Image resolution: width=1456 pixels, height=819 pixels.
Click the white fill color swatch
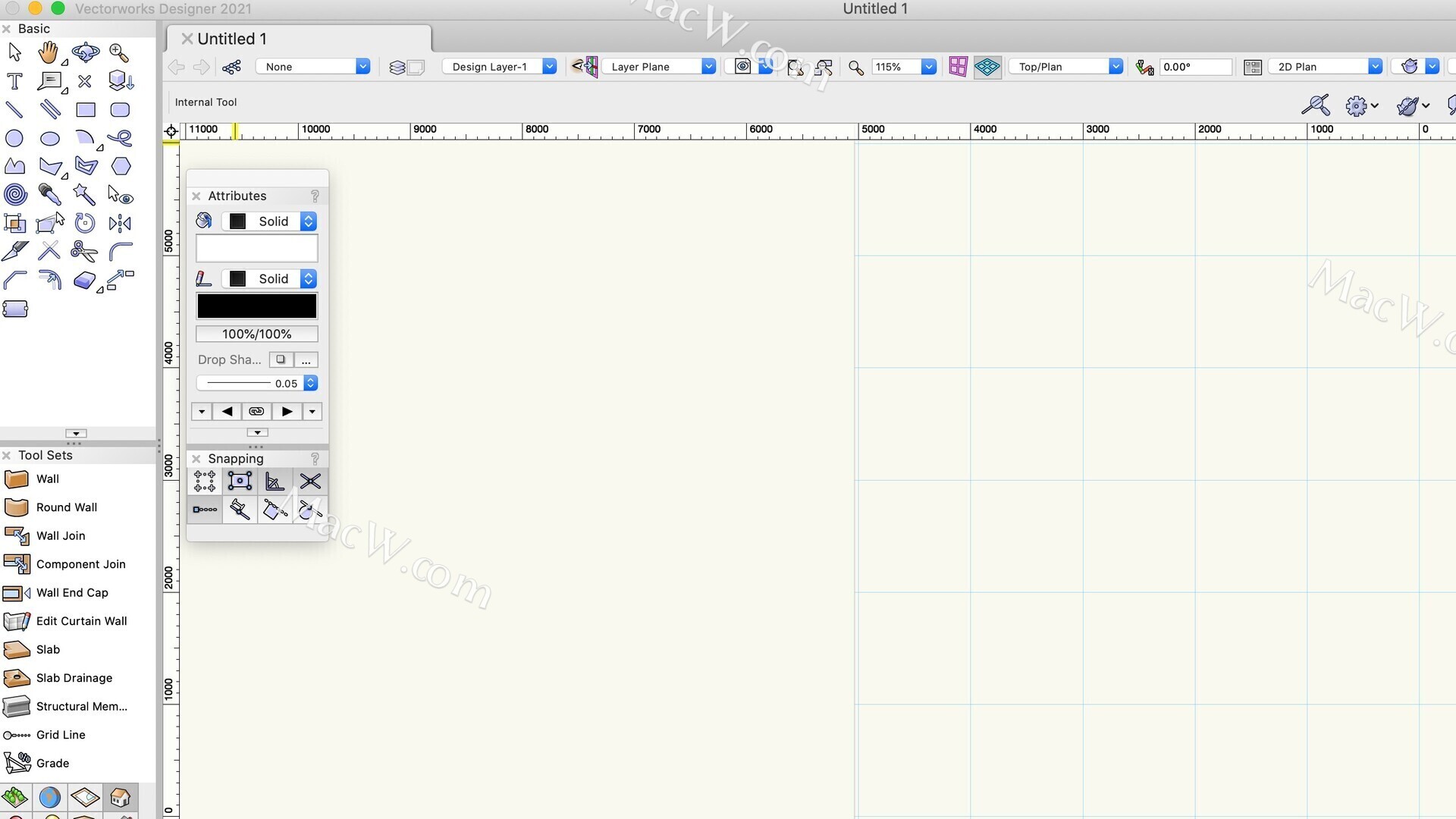[x=257, y=249]
